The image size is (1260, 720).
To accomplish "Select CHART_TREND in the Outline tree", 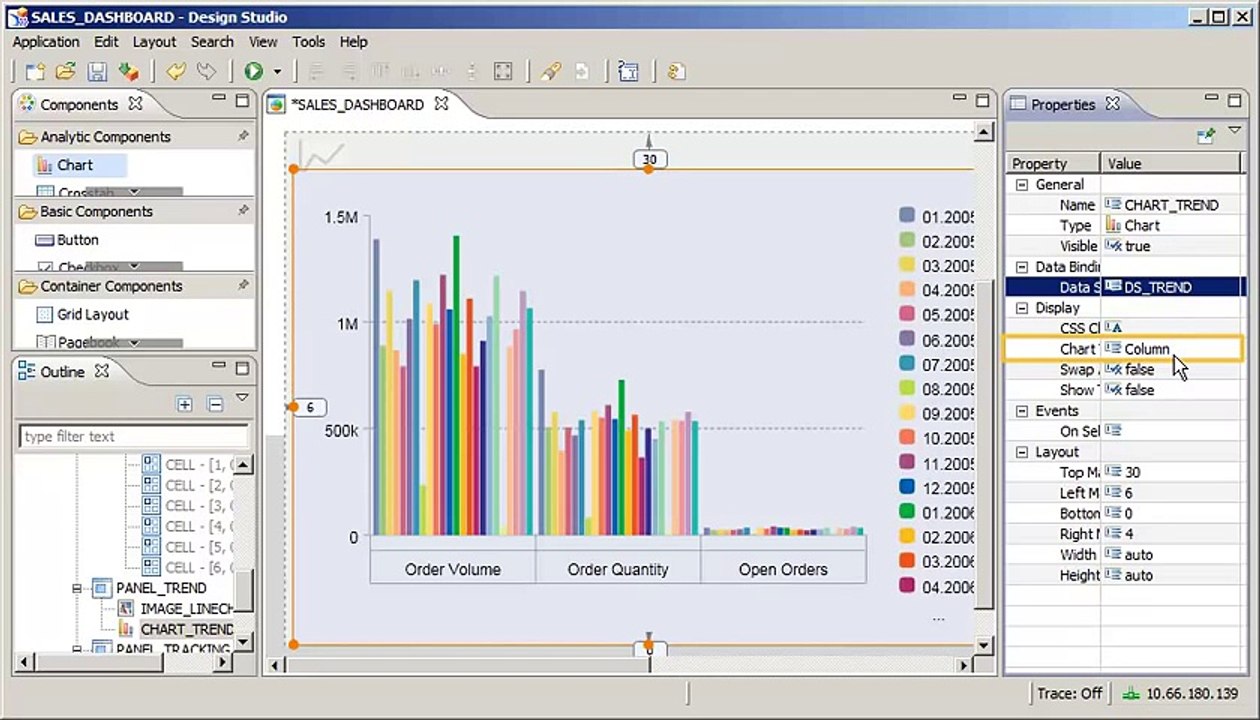I will point(187,629).
